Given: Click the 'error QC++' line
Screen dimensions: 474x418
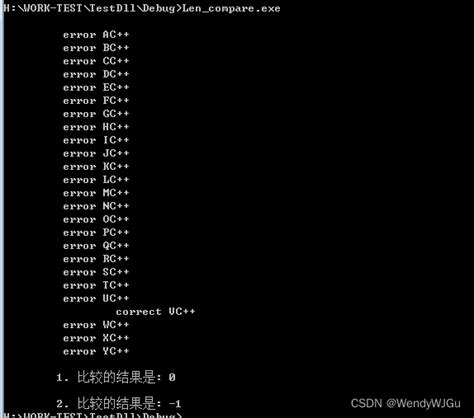Looking at the screenshot, I should pyautogui.click(x=96, y=246).
